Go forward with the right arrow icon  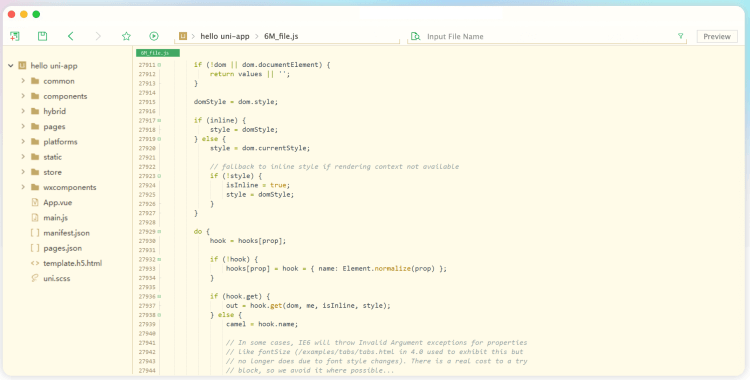[99, 36]
